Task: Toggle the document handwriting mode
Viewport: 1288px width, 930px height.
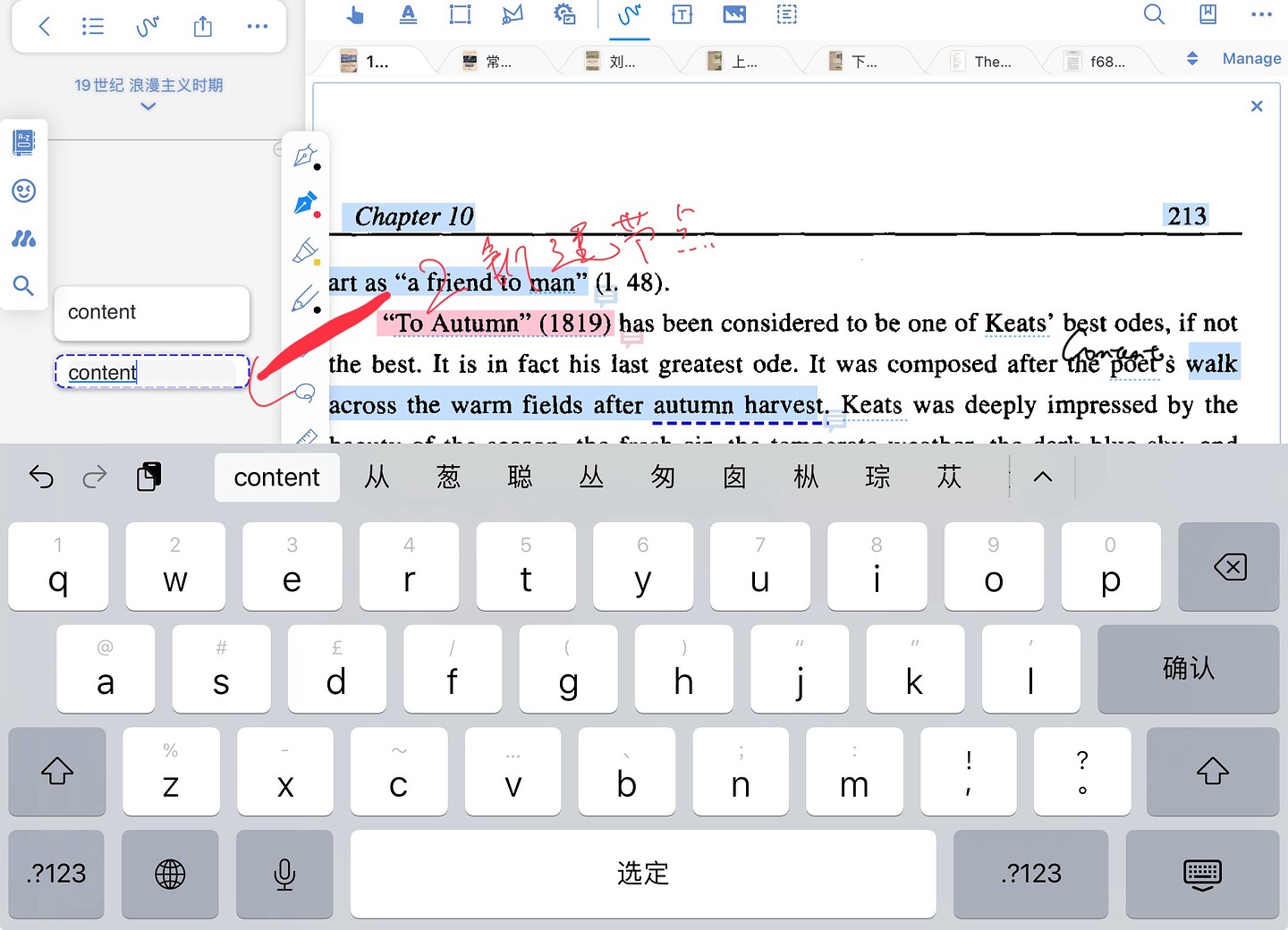Action: pos(630,14)
